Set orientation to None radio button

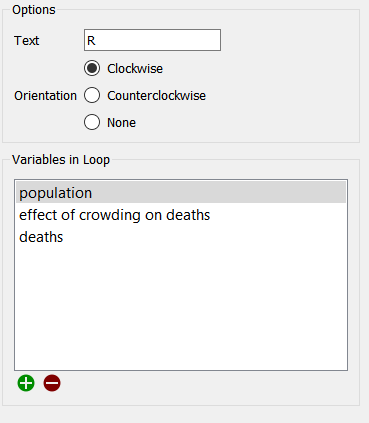92,122
